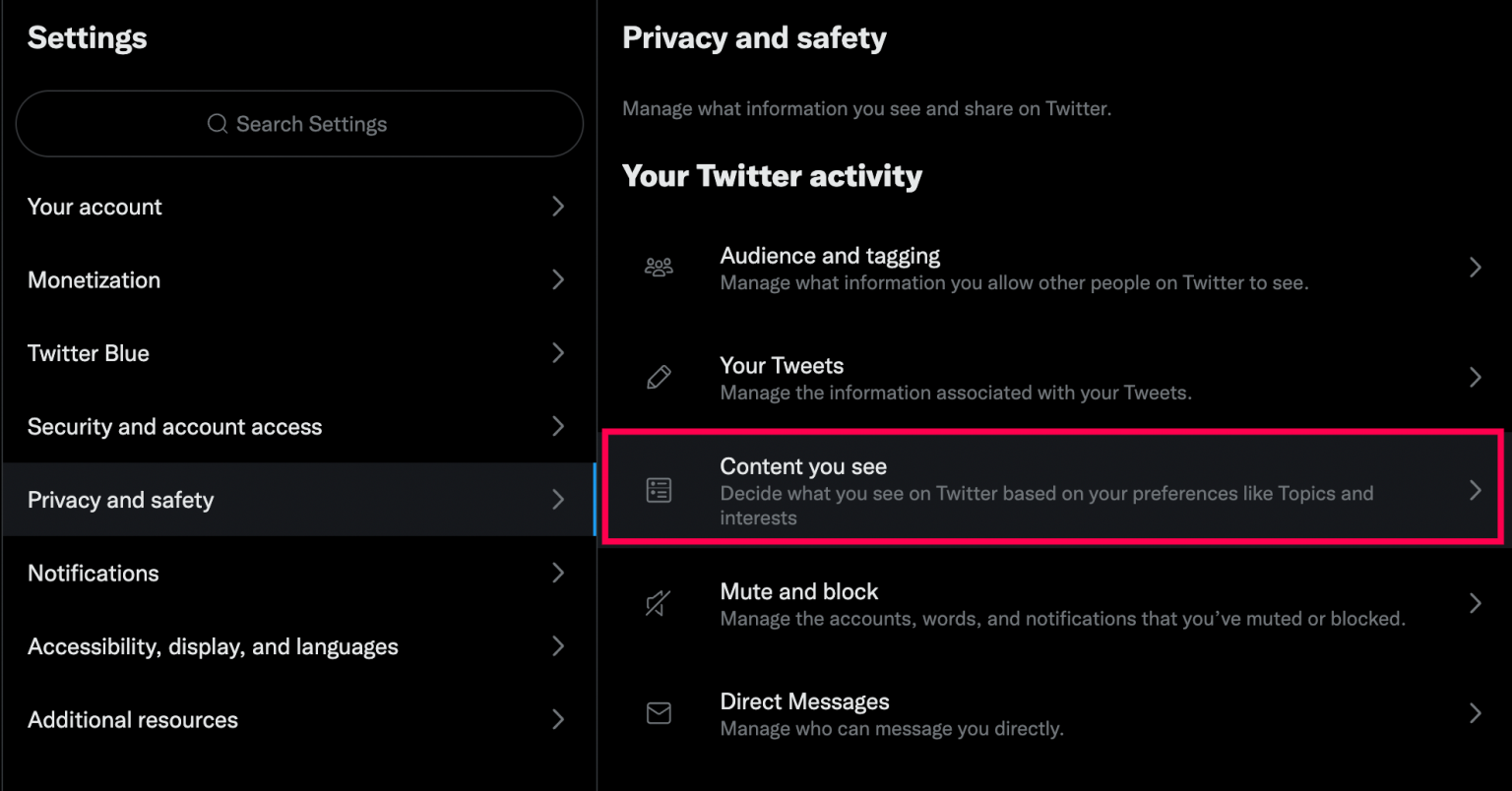This screenshot has width=1512, height=791.
Task: Click the Audience and tagging people icon
Action: [x=659, y=266]
